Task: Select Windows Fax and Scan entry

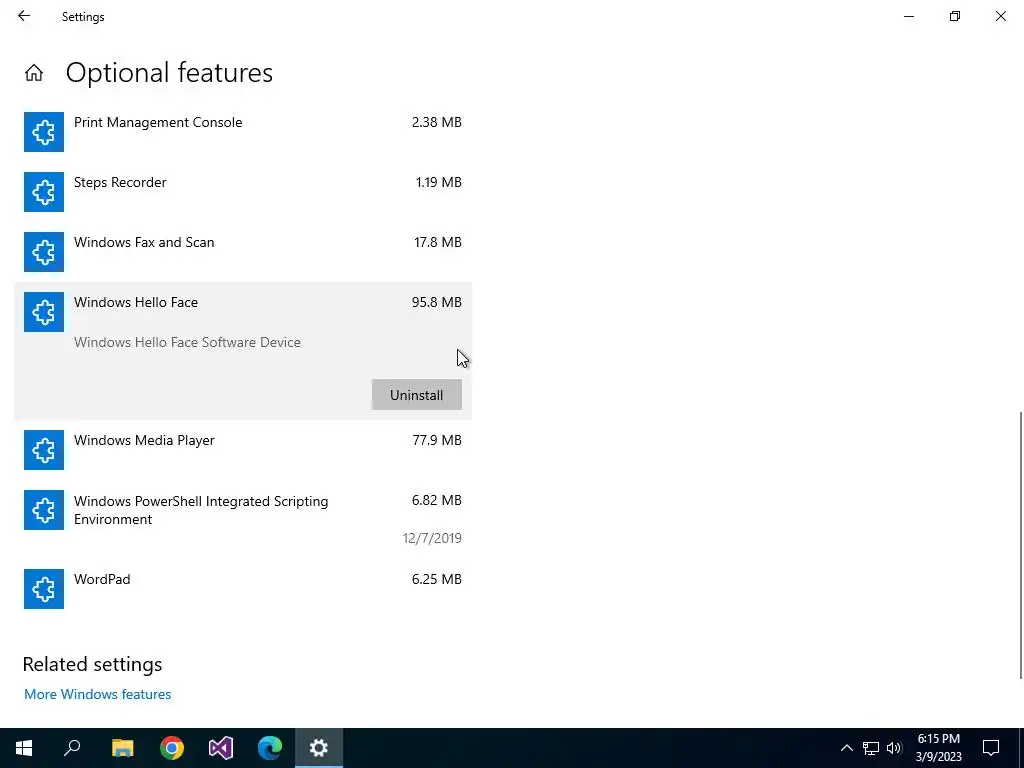Action: tap(243, 252)
